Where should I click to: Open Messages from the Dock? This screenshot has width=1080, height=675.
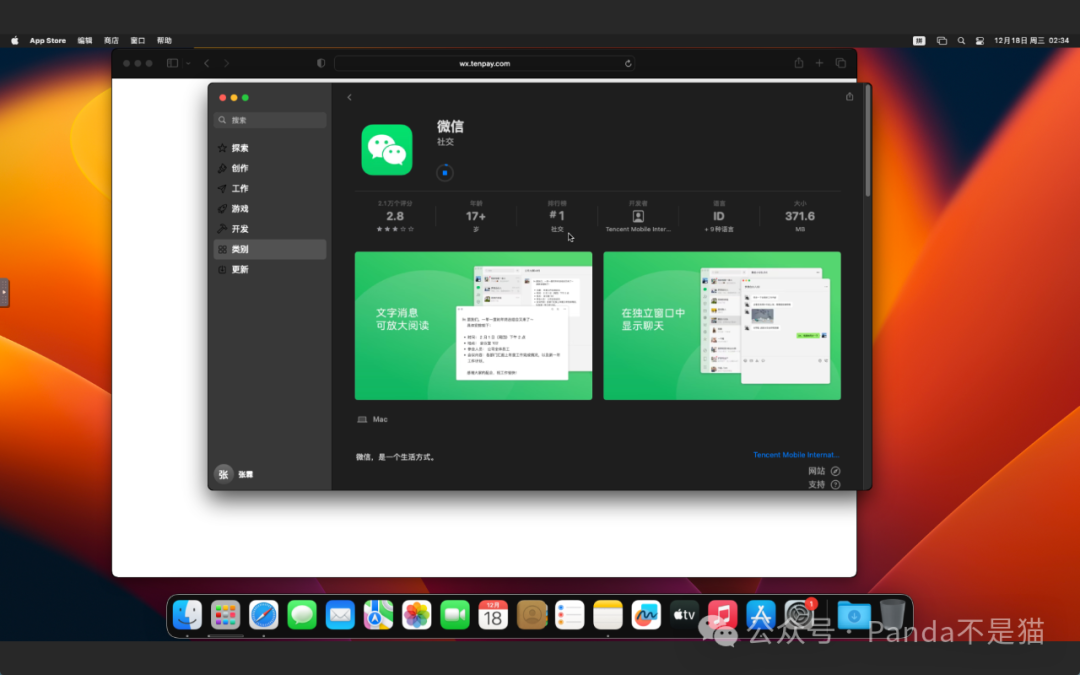click(302, 615)
